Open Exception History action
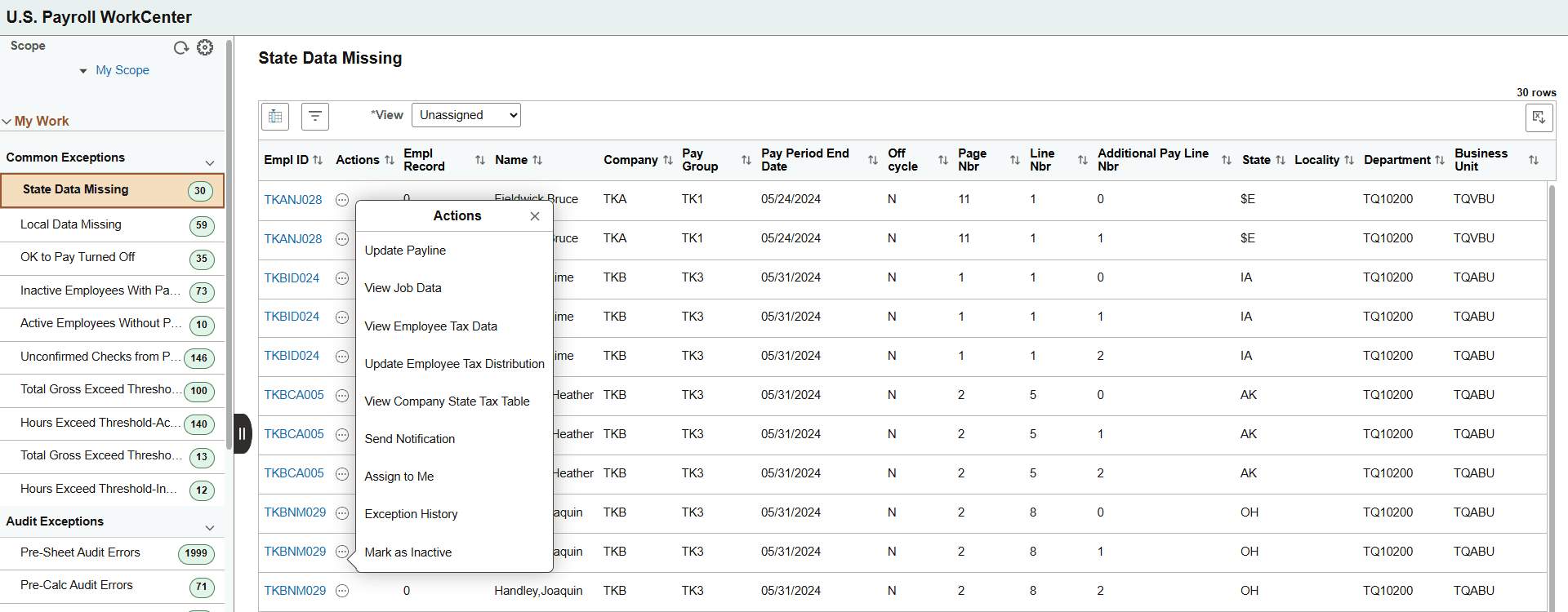1568x612 pixels. pos(411,514)
